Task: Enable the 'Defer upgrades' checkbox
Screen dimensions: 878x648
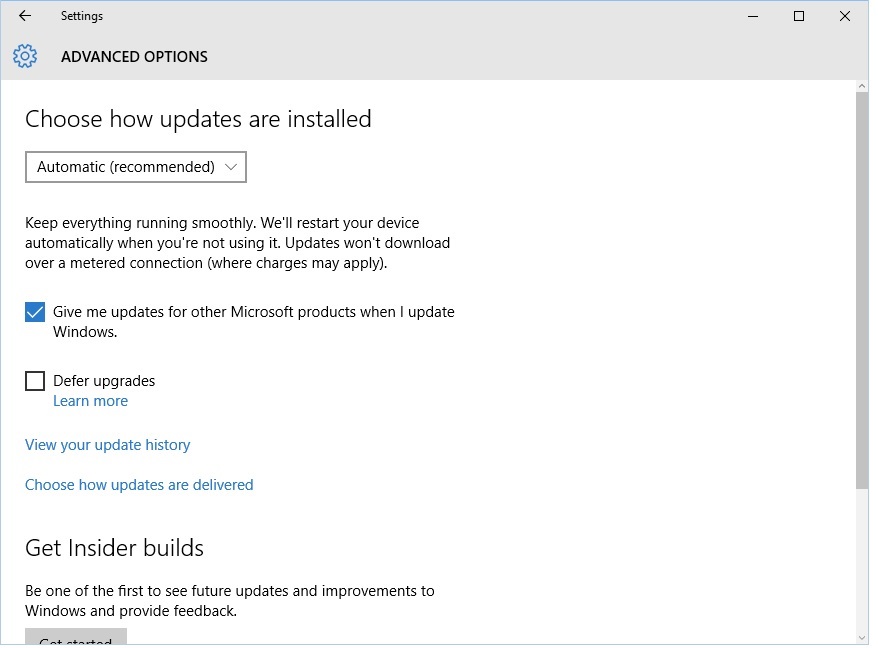Action: [x=34, y=381]
